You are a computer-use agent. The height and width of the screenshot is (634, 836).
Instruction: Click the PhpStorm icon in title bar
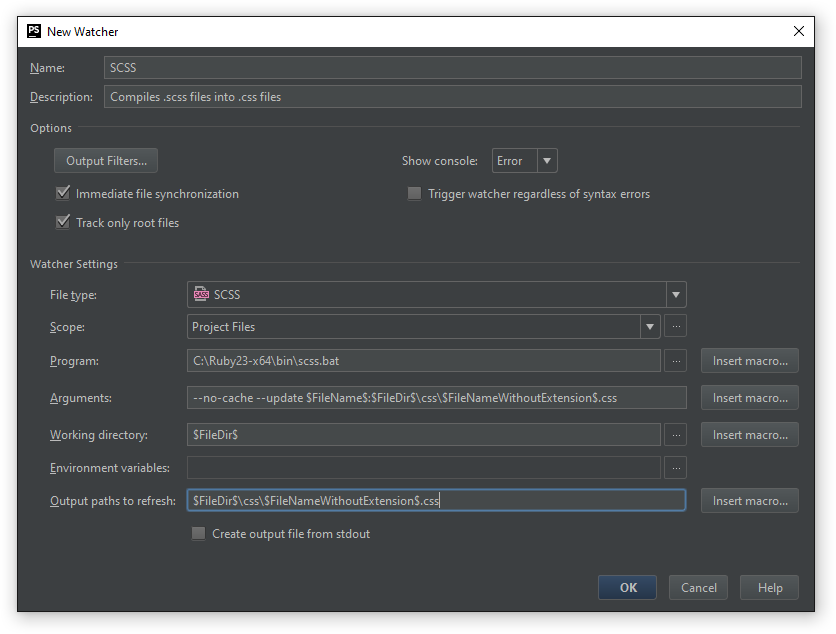(34, 31)
